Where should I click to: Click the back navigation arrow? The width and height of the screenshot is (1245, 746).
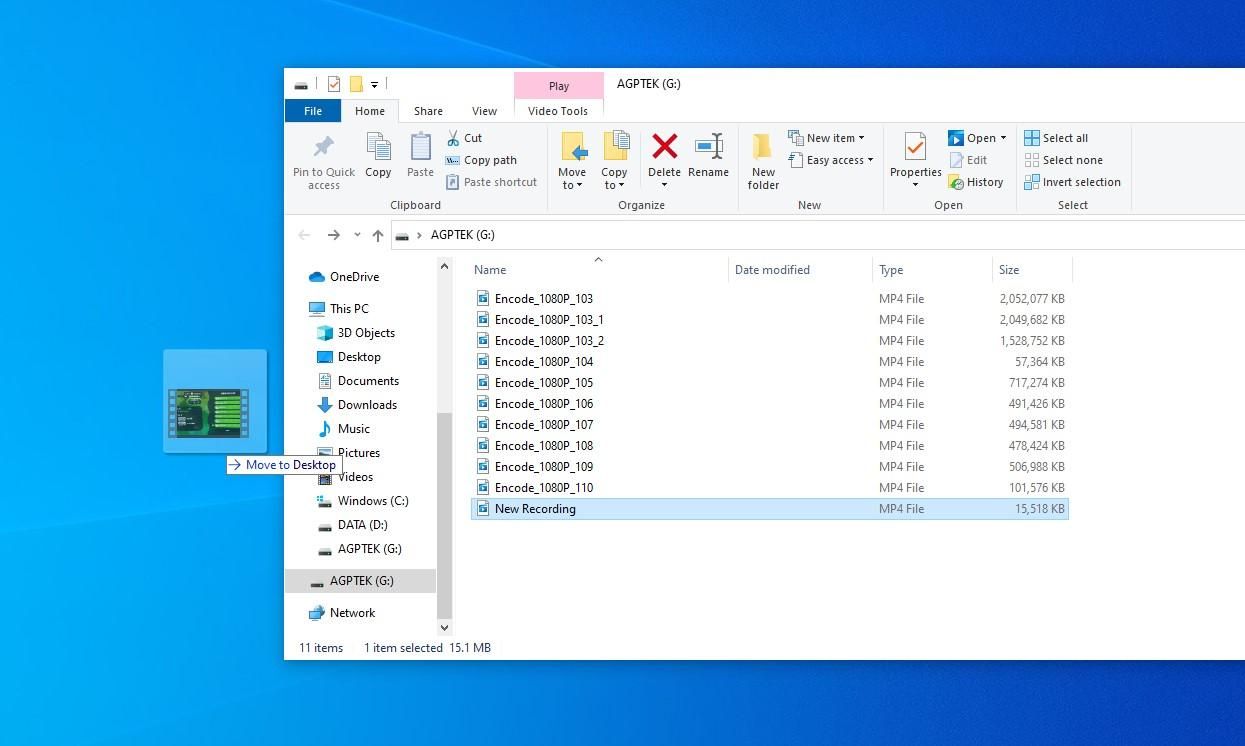(x=304, y=234)
